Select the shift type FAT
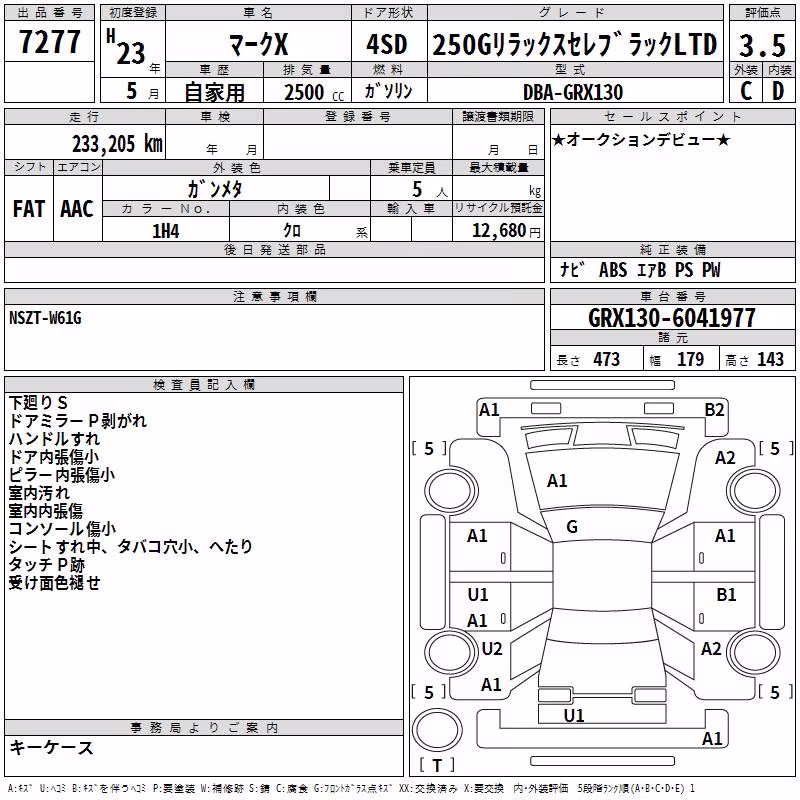 29,209
